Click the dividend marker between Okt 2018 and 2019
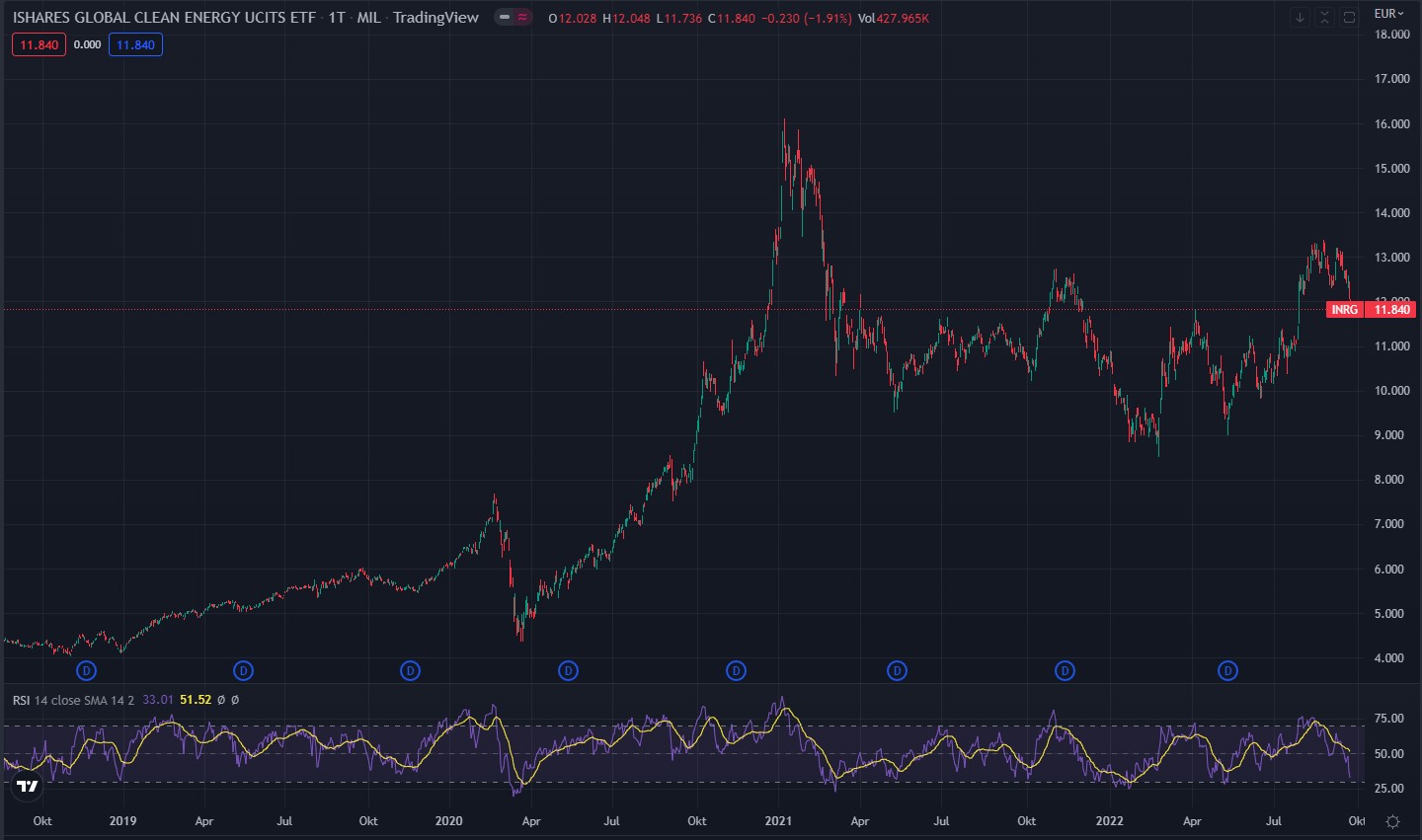Screen dimensions: 1422x840 click(x=87, y=671)
